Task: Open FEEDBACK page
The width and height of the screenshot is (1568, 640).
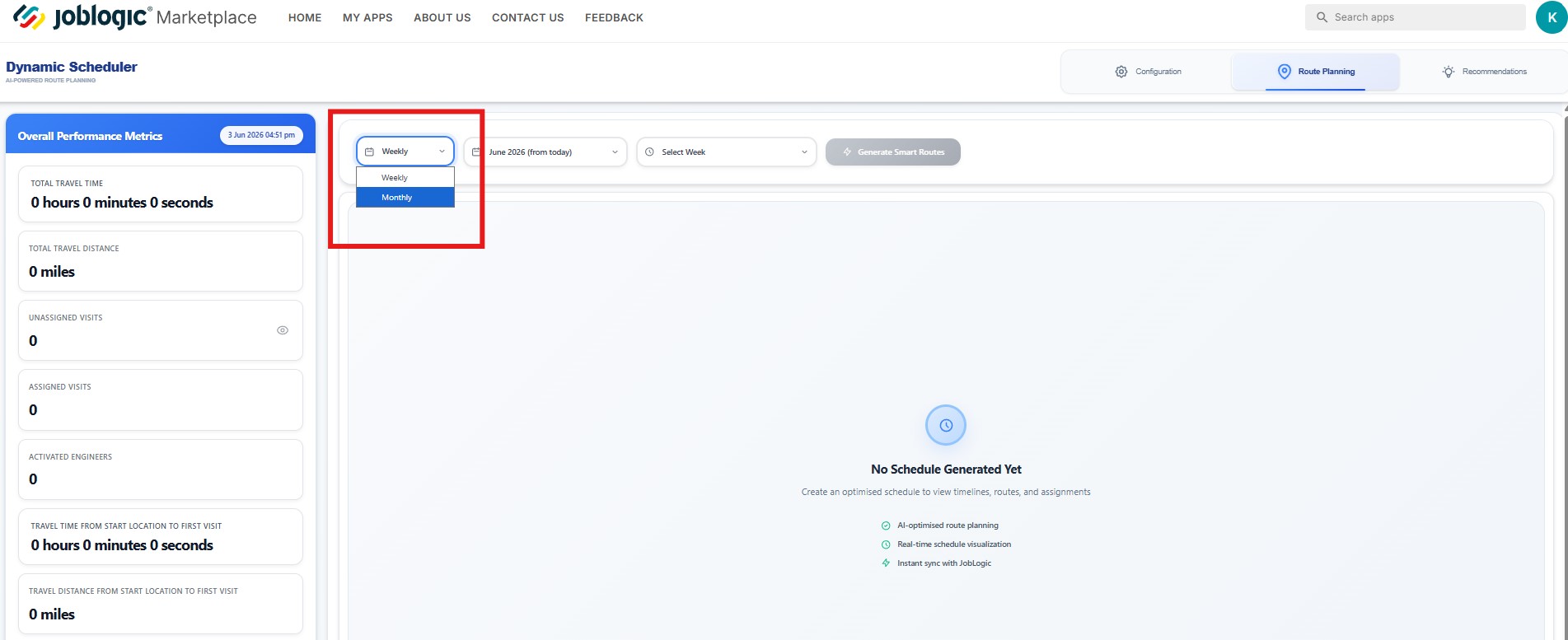Action: 614,17
